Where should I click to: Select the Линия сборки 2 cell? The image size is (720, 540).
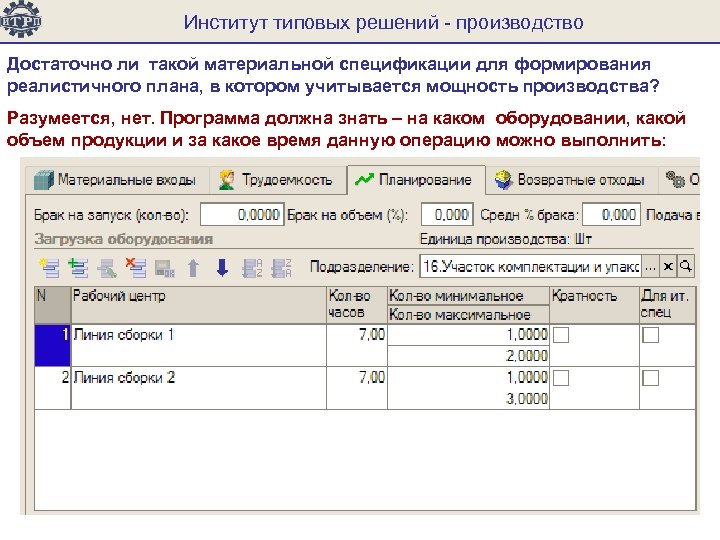[199, 388]
